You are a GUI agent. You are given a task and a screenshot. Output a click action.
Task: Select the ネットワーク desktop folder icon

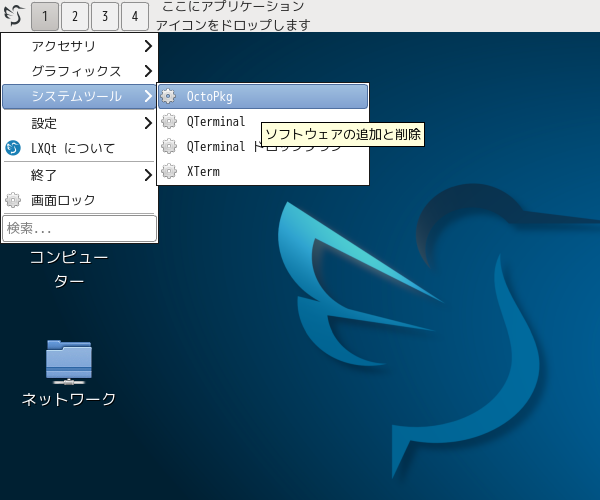click(x=68, y=363)
